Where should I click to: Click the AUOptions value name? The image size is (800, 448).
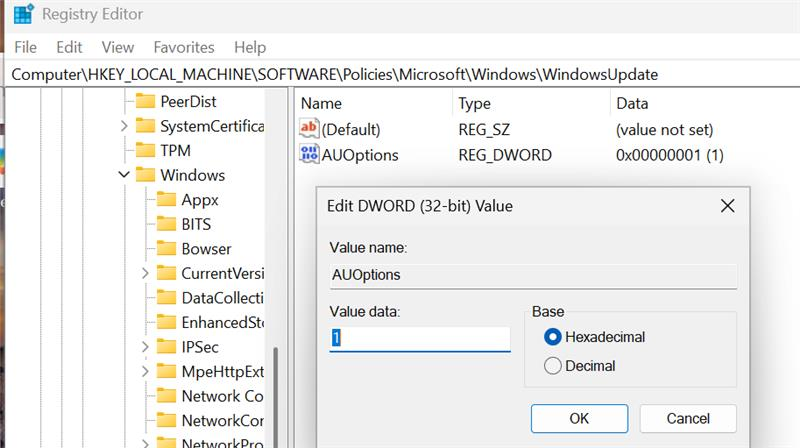pyautogui.click(x=360, y=155)
